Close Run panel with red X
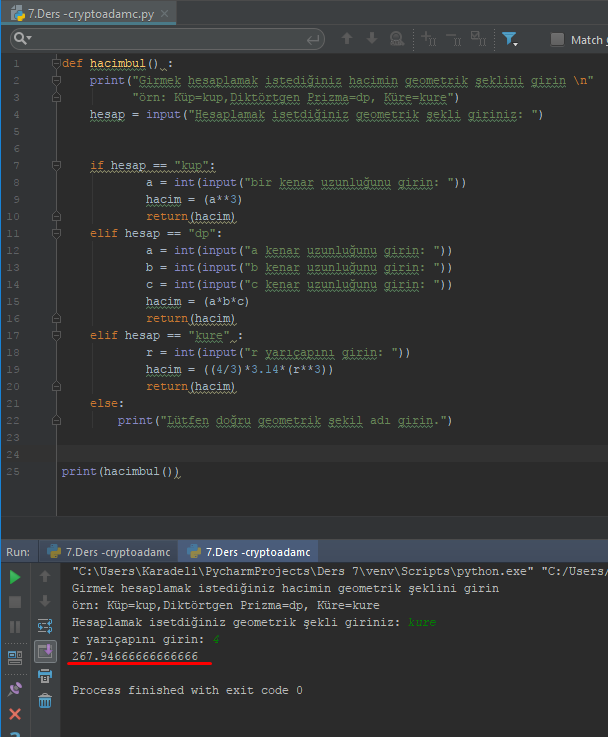 15,714
